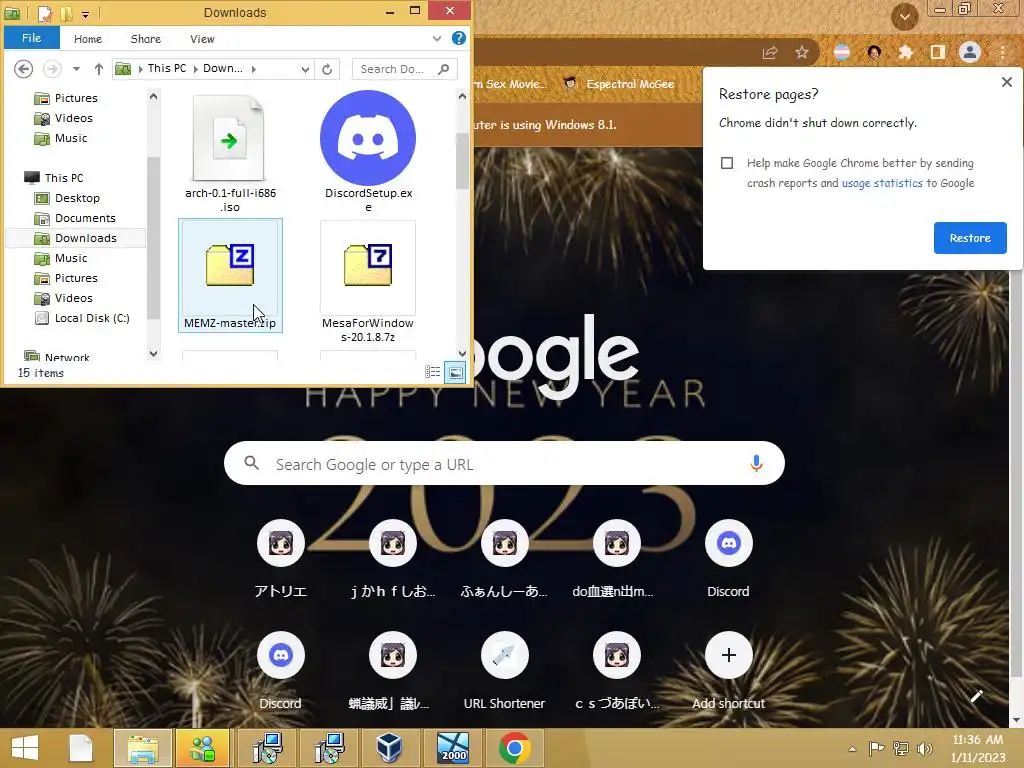Open the VirtualBox cube taskbar icon
Image resolution: width=1024 pixels, height=768 pixels.
pyautogui.click(x=390, y=748)
